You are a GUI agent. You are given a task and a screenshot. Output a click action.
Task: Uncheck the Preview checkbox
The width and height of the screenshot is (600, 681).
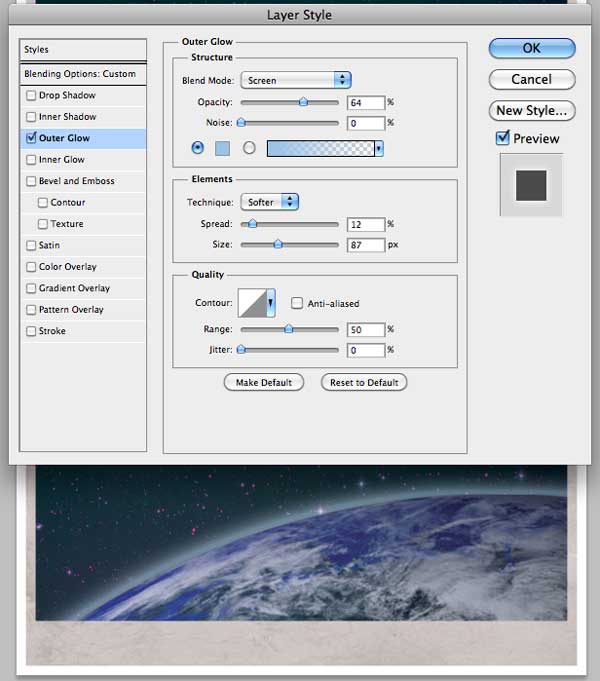click(503, 138)
